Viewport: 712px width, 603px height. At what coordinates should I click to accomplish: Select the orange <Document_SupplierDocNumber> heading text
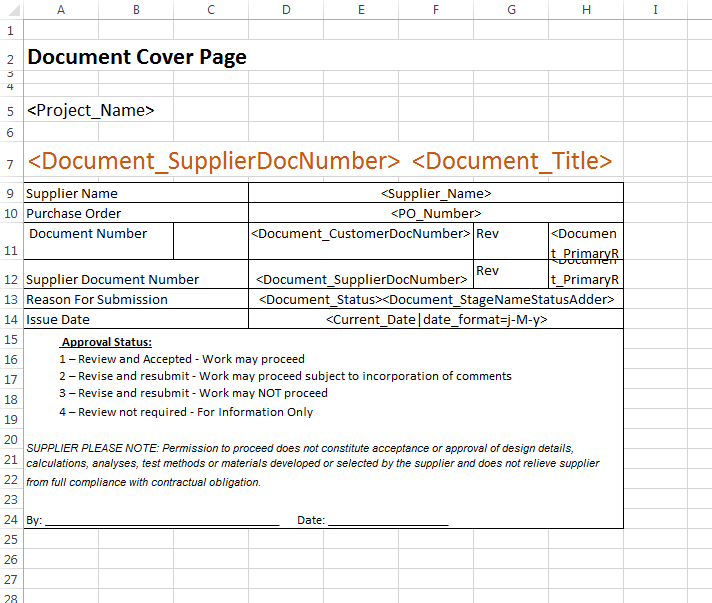pyautogui.click(x=214, y=161)
